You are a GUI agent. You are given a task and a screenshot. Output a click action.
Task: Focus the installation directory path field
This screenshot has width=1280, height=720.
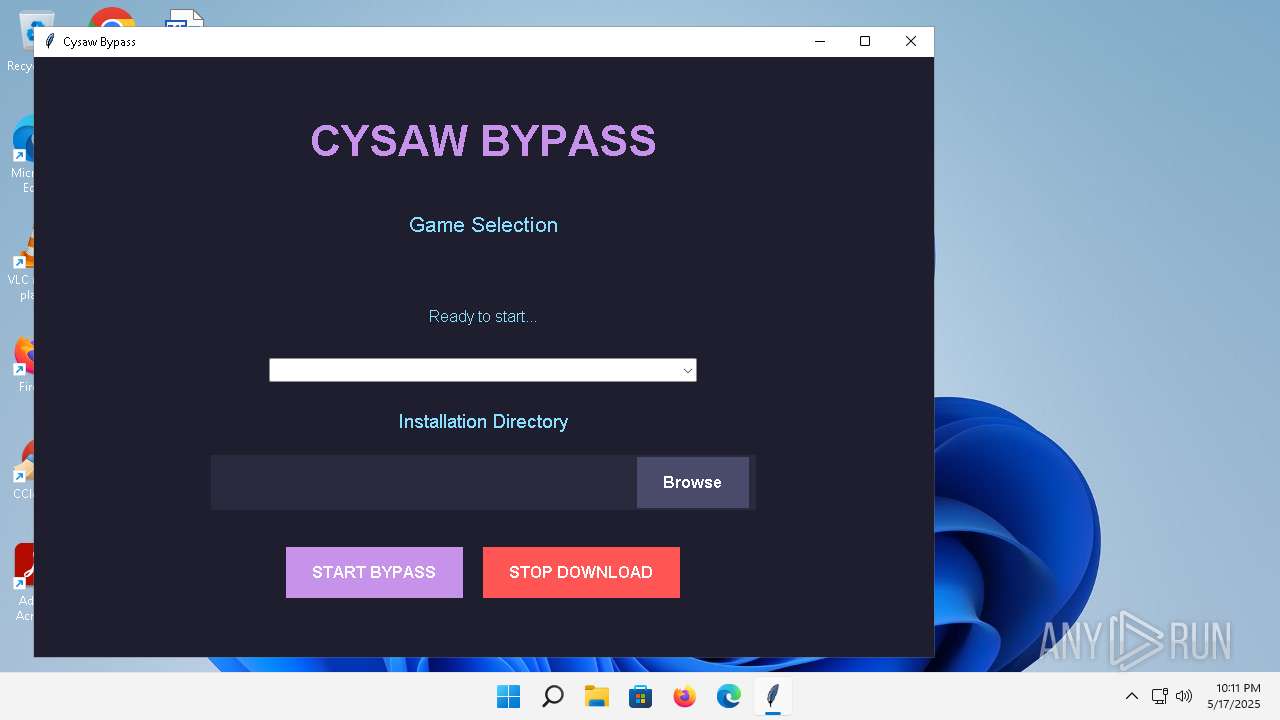coord(424,482)
